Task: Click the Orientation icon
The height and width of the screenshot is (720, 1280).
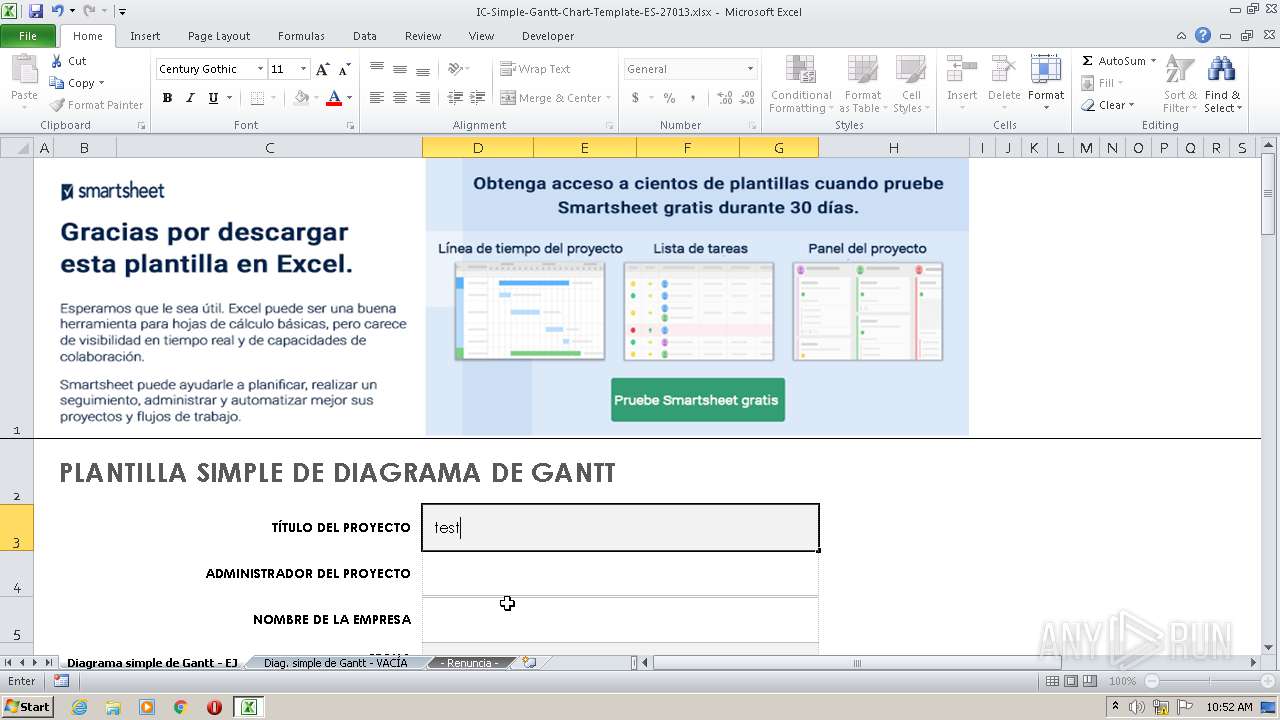Action: click(x=456, y=69)
